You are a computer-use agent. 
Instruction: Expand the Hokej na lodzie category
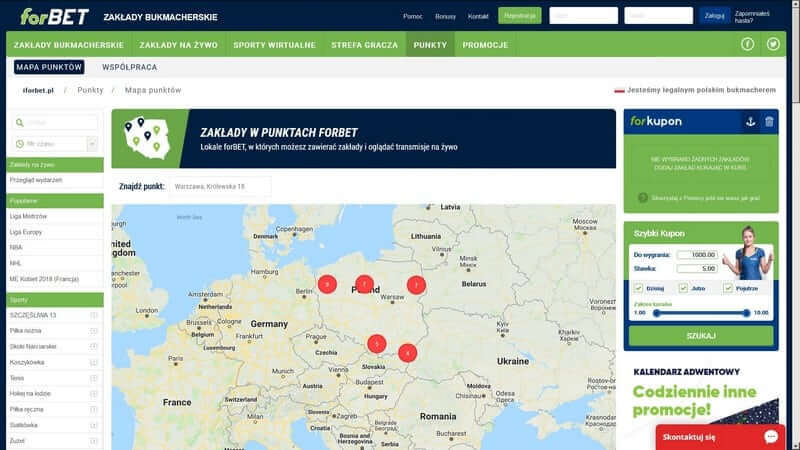(x=94, y=394)
